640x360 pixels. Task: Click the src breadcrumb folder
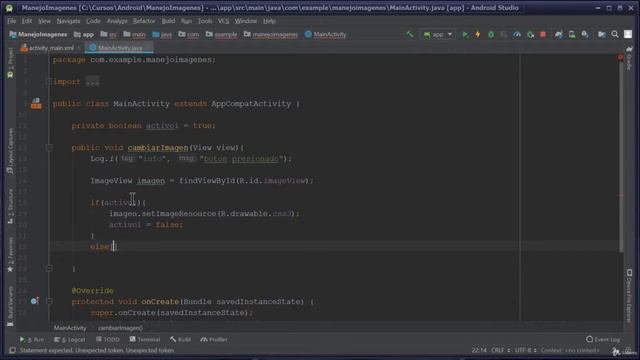point(109,35)
